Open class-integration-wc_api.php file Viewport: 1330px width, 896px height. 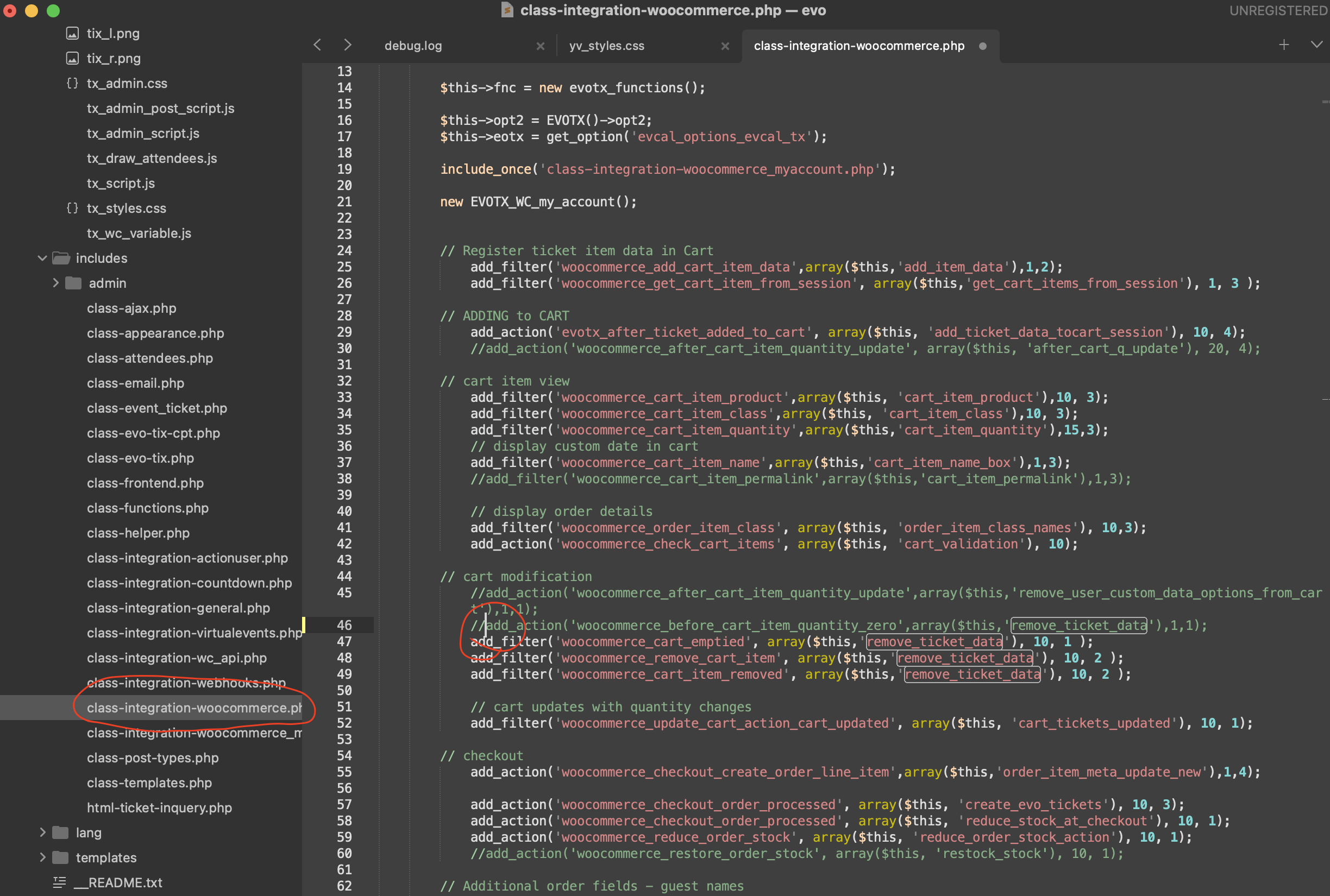point(177,658)
